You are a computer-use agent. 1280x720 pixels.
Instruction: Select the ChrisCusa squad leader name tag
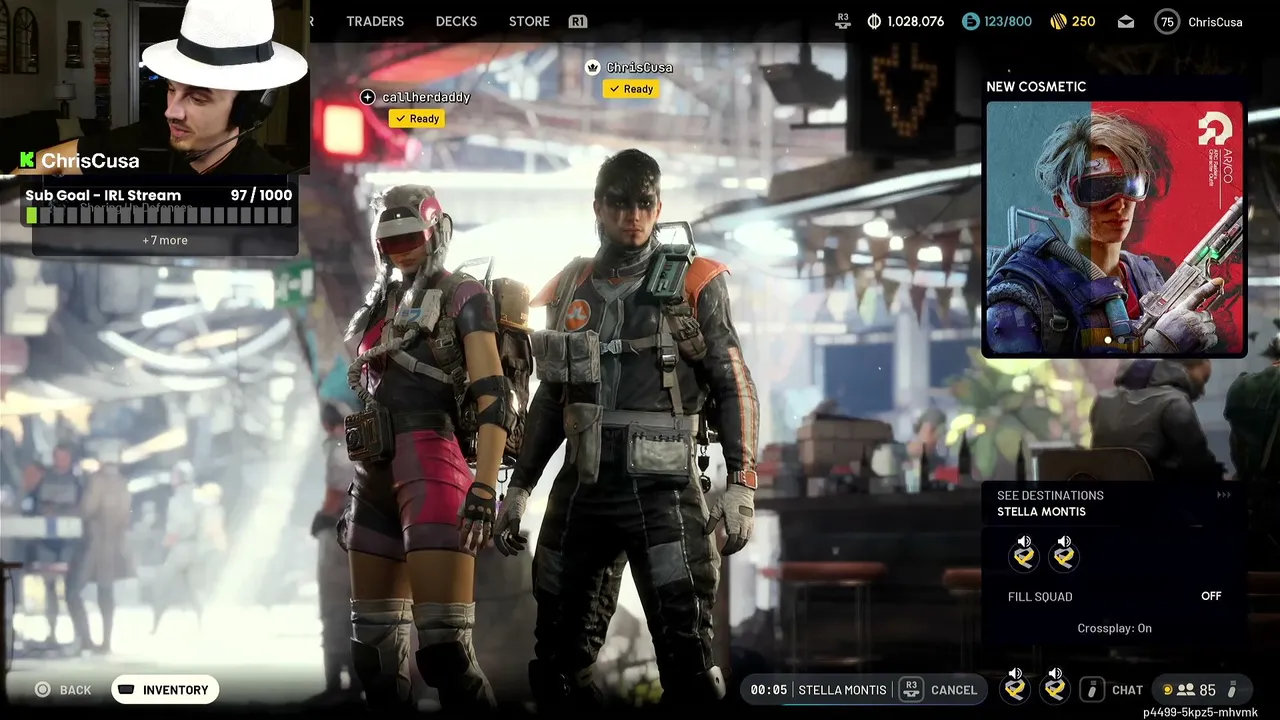point(639,67)
